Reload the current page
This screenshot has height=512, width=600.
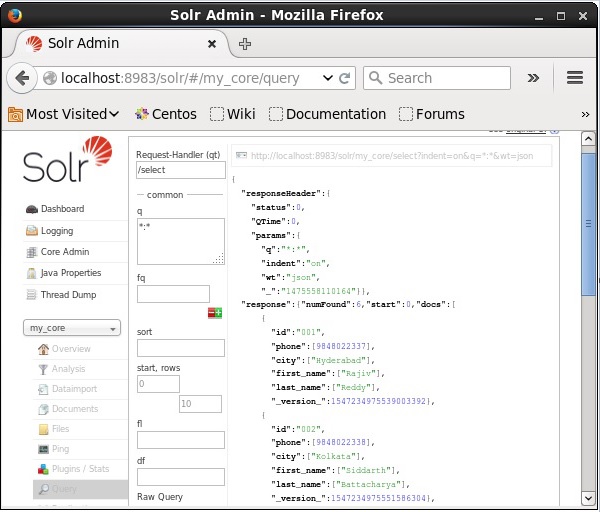click(x=345, y=78)
